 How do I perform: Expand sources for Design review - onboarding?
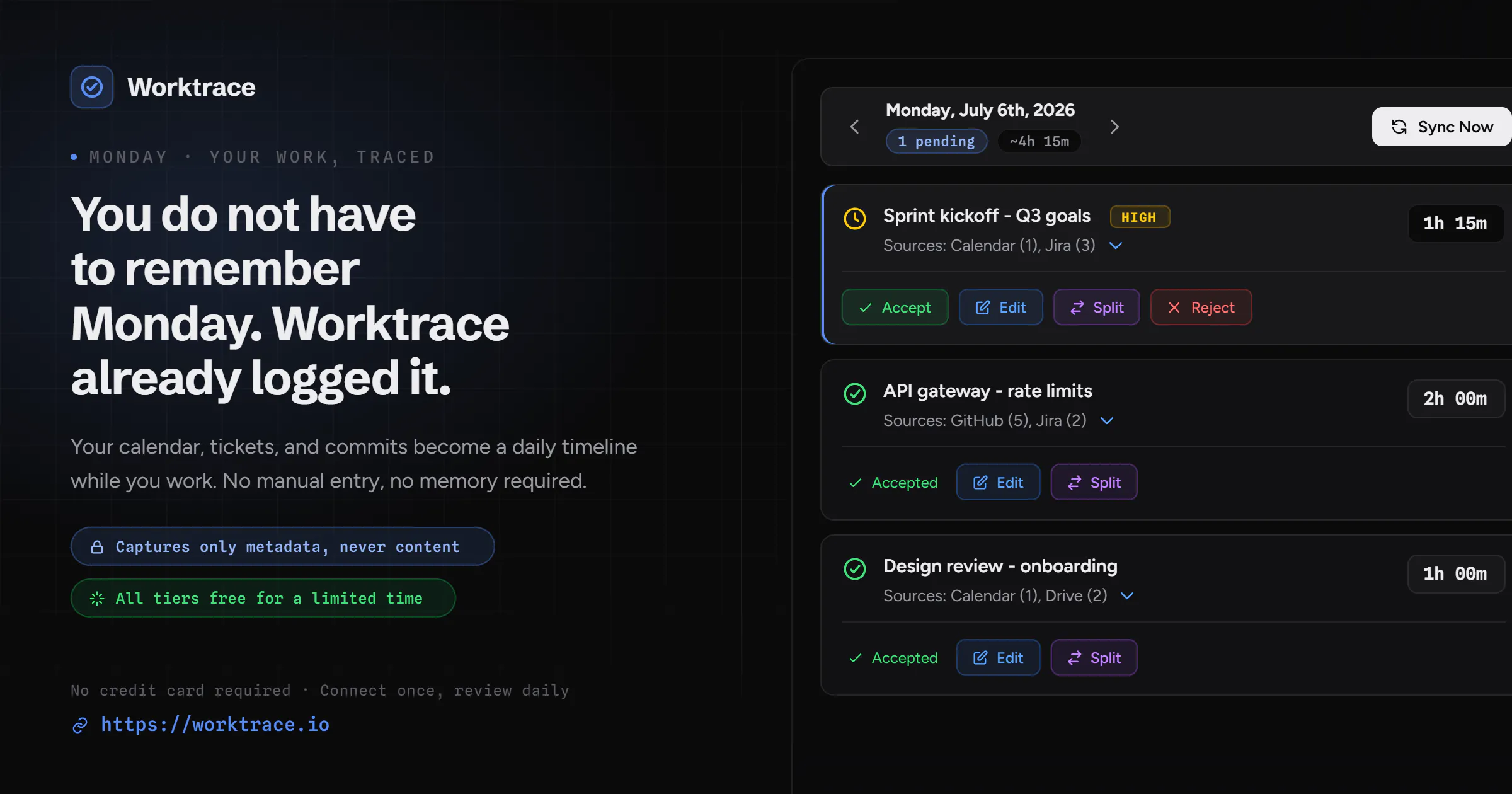click(1128, 595)
